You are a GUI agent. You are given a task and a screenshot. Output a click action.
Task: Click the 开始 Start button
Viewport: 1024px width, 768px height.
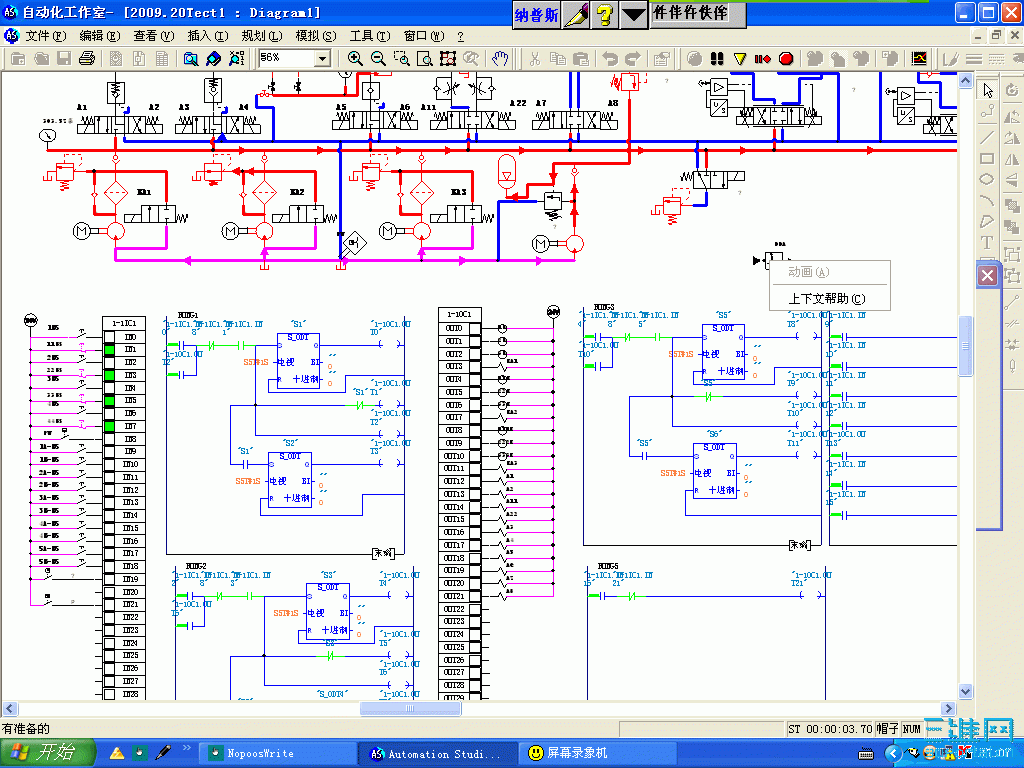(48, 753)
